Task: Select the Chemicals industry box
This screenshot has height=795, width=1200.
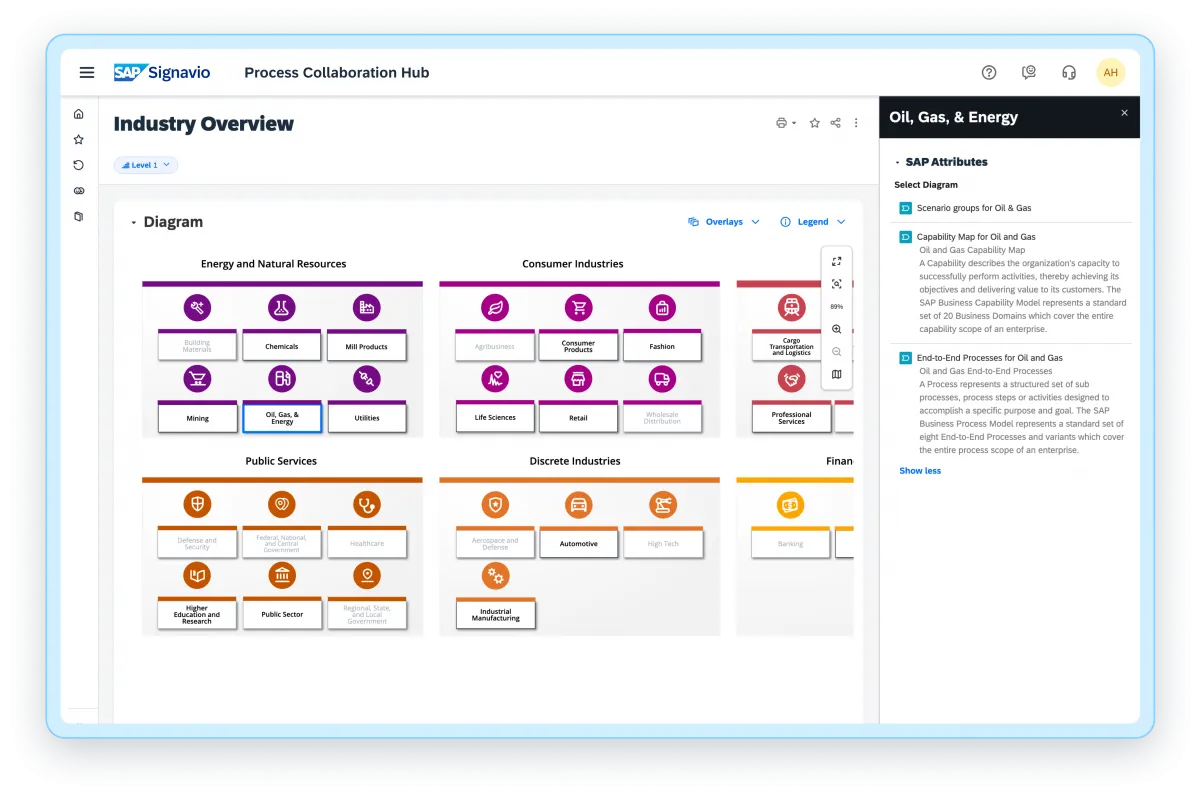Action: [x=282, y=346]
